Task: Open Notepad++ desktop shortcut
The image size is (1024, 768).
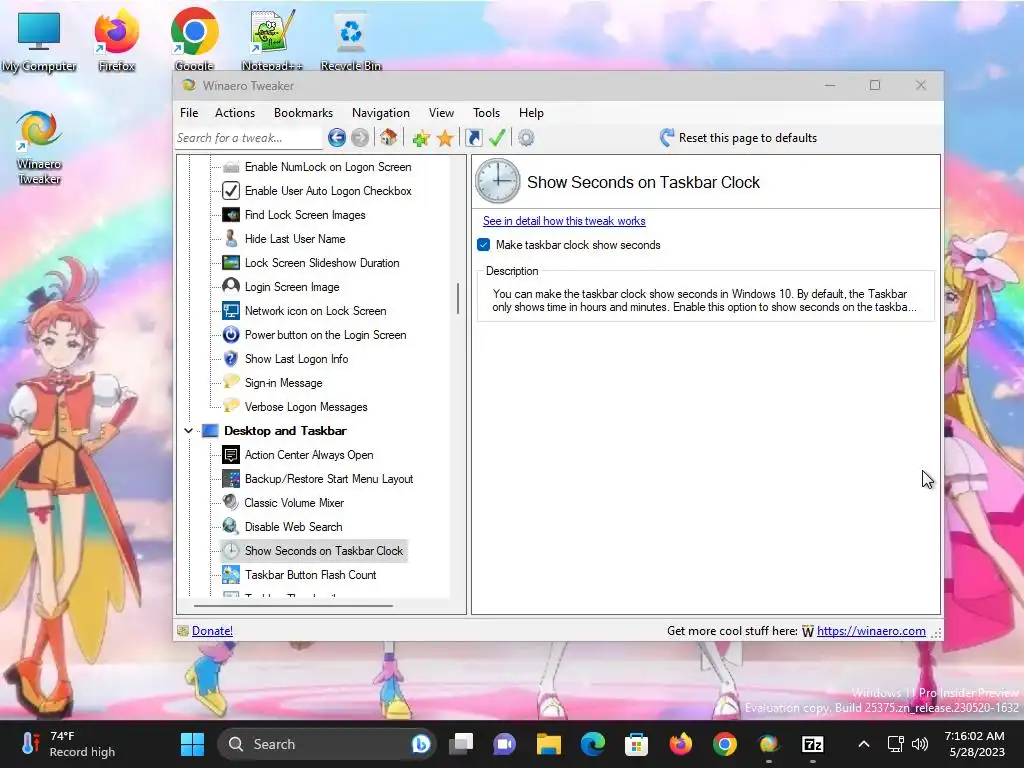Action: coord(272,39)
